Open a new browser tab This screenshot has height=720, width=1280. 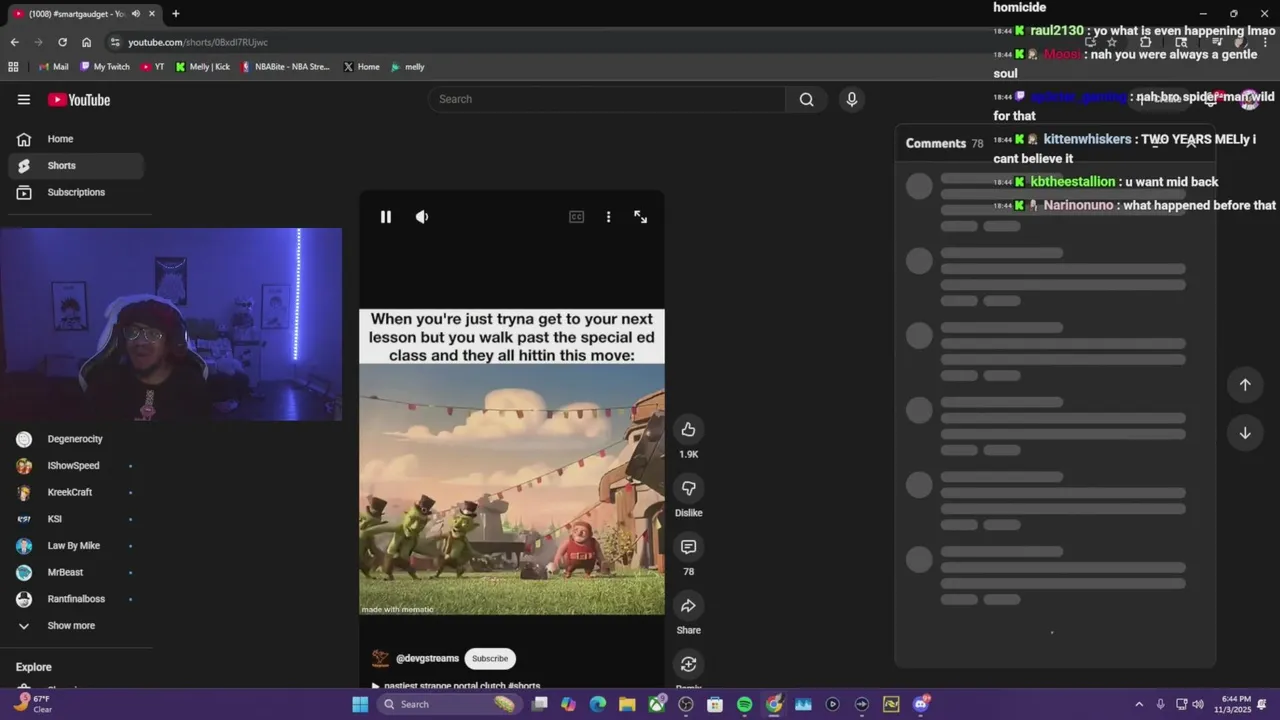pyautogui.click(x=176, y=14)
